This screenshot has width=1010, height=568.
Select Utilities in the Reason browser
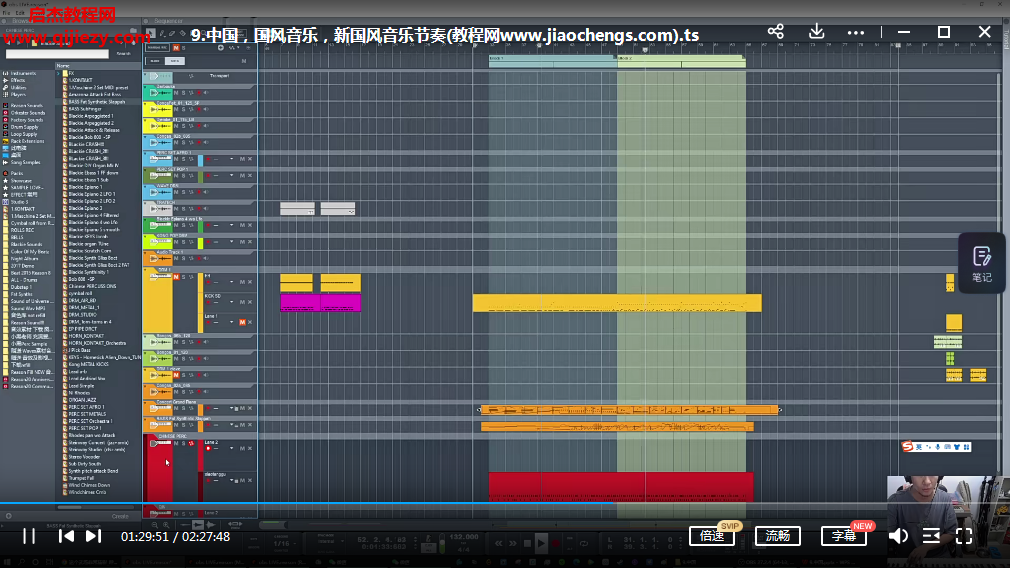(19, 88)
